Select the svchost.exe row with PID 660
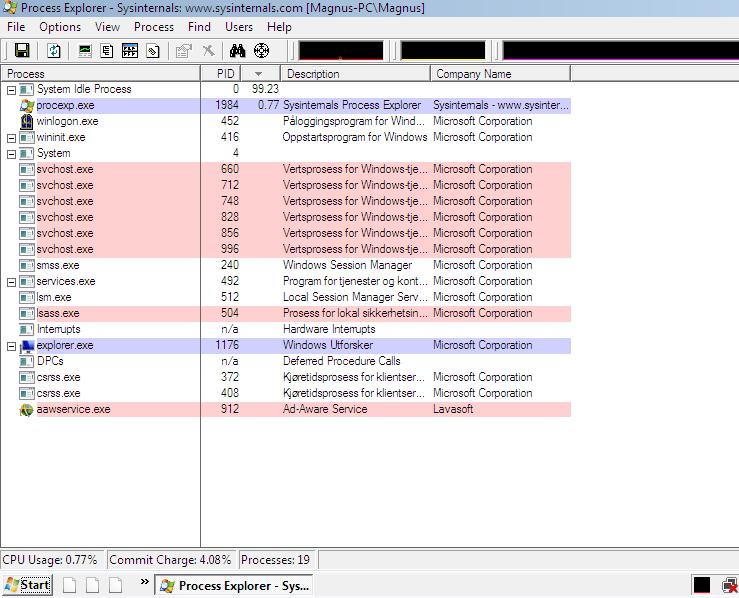 [286, 170]
